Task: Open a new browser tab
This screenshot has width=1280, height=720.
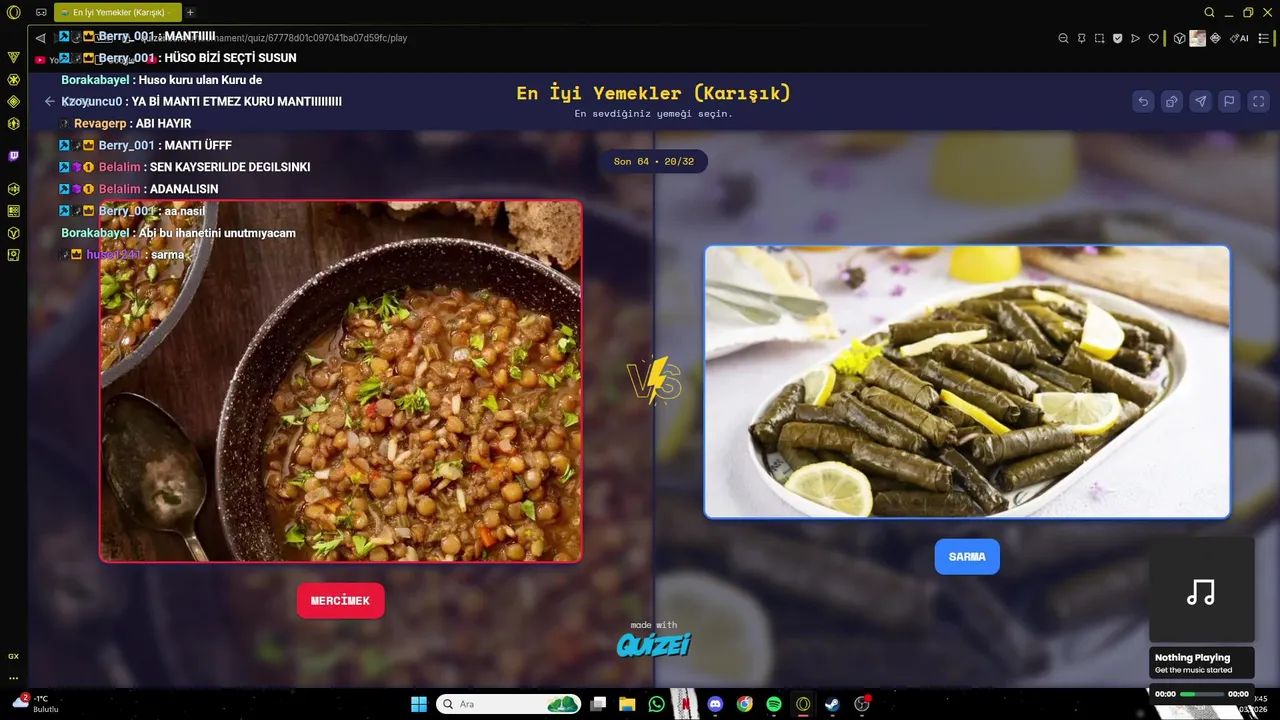Action: [191, 12]
